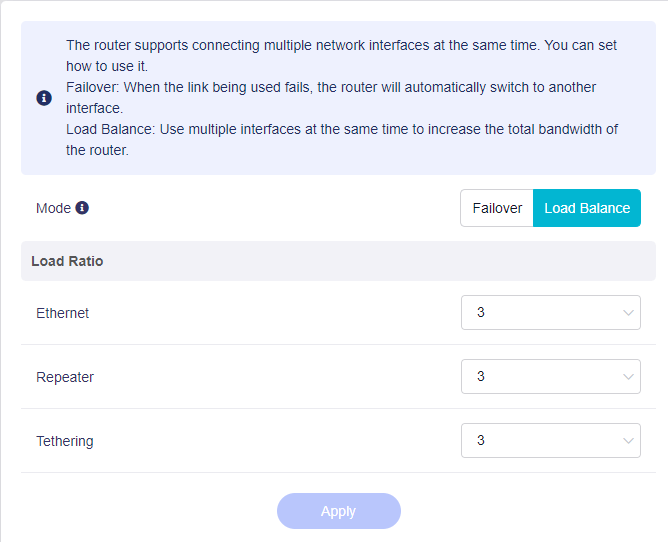This screenshot has height=542, width=668.
Task: Click the value 3 in the Ethernet field
Action: [x=481, y=313]
